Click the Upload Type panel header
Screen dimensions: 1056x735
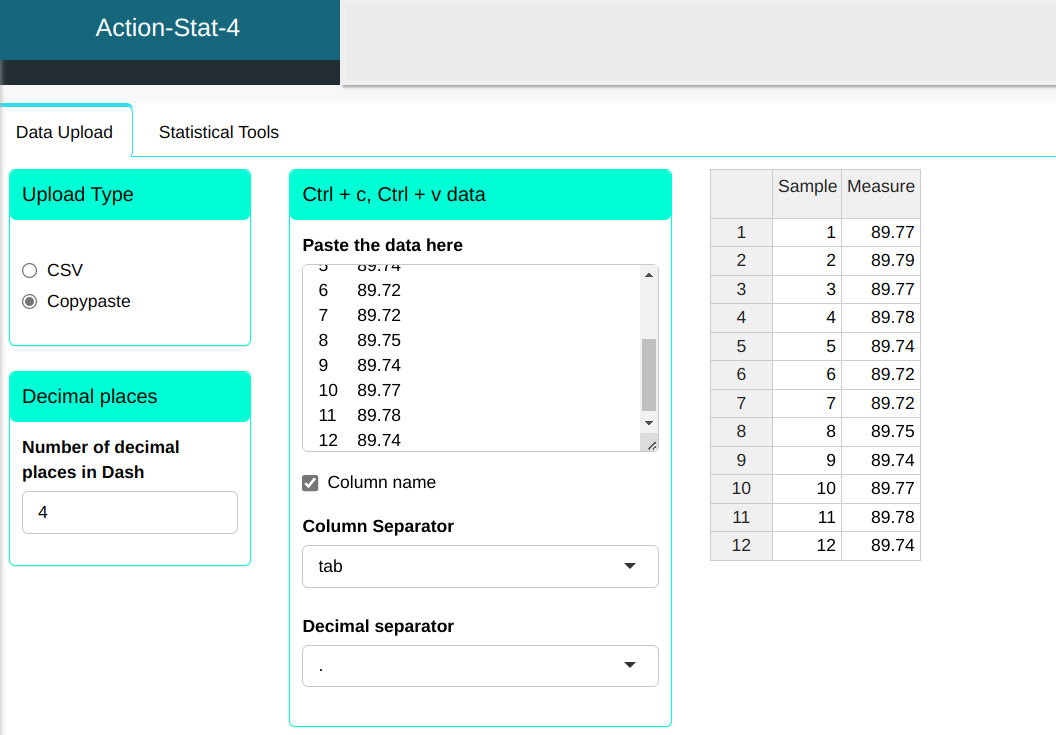[x=130, y=195]
